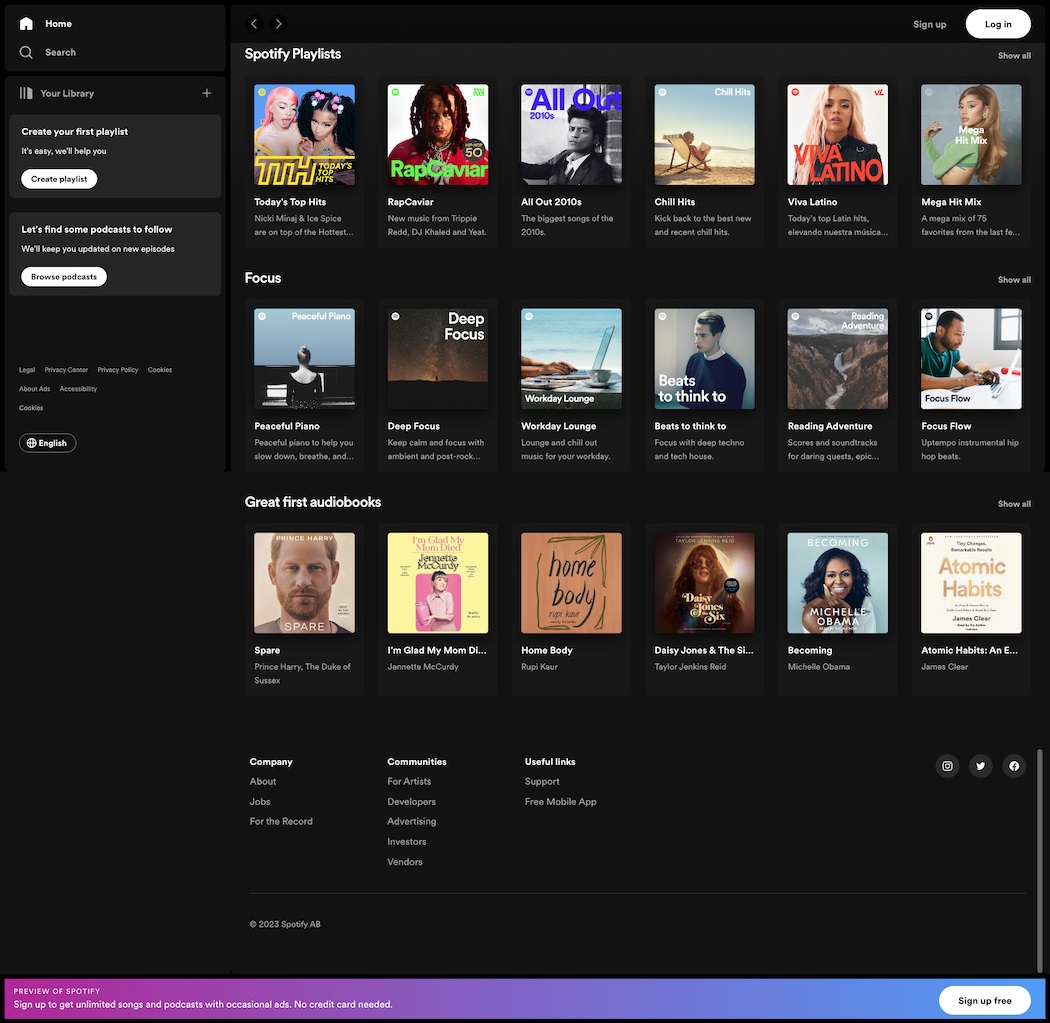Open the Workday Lounge cover

(x=571, y=359)
